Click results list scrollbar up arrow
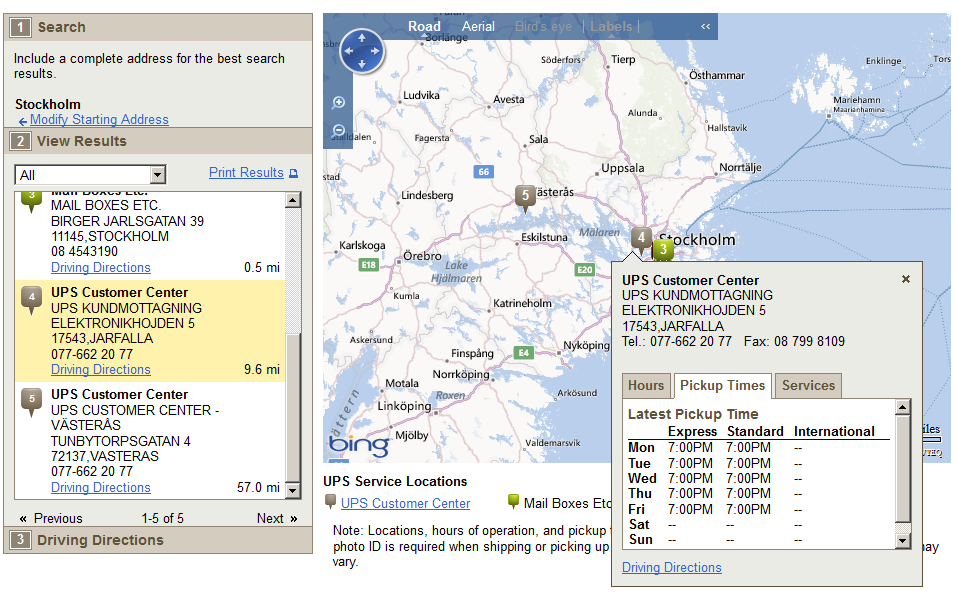The height and width of the screenshot is (594, 974). [x=293, y=200]
